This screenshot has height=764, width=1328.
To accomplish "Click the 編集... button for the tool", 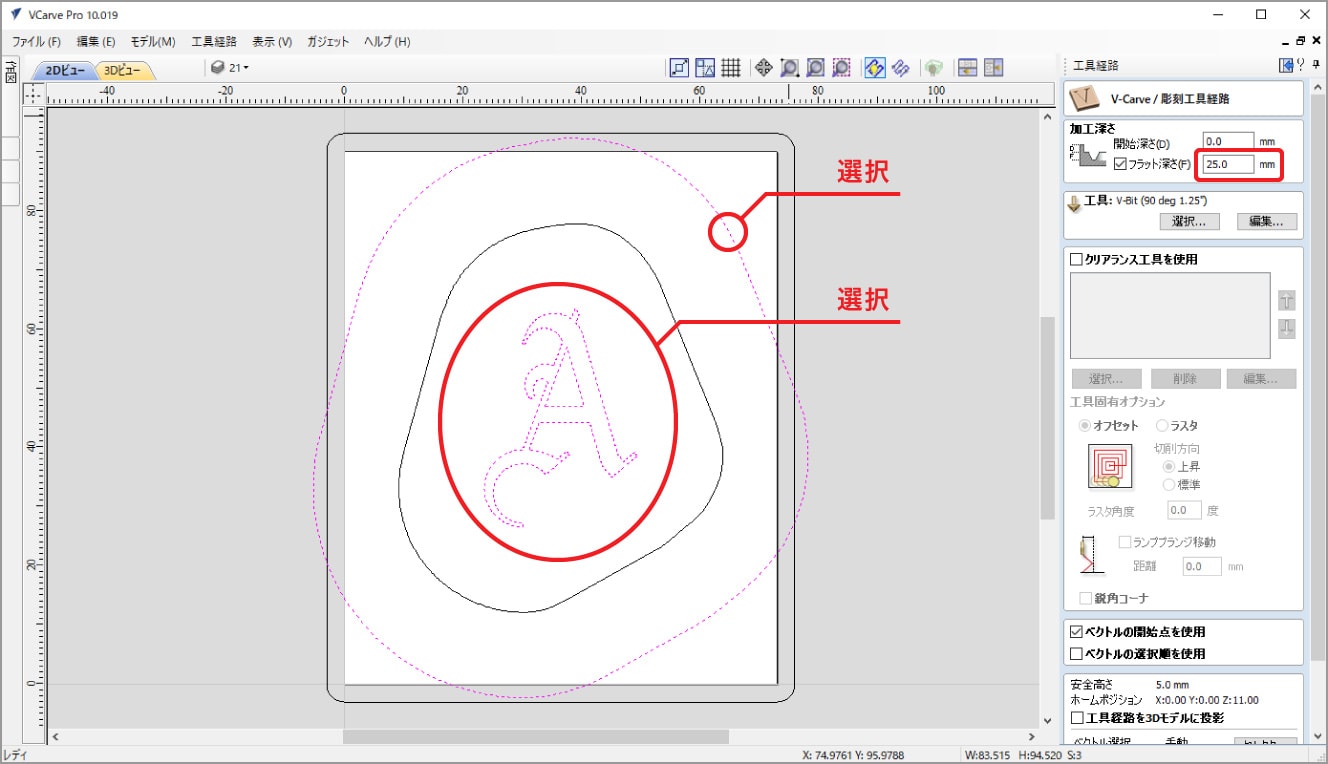I will [x=1266, y=222].
